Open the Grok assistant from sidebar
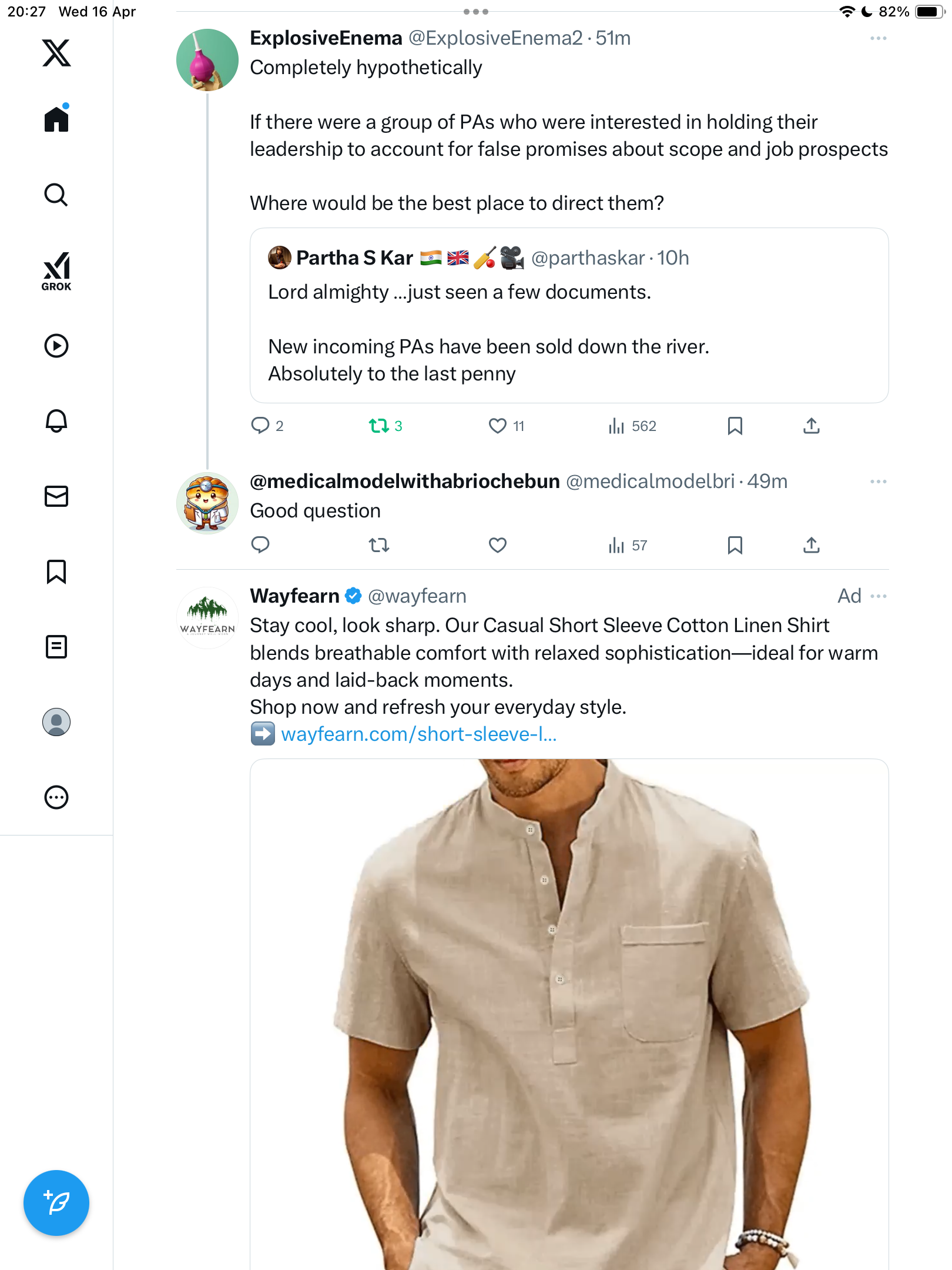Screen dimensions: 952x1270 pyautogui.click(x=56, y=272)
